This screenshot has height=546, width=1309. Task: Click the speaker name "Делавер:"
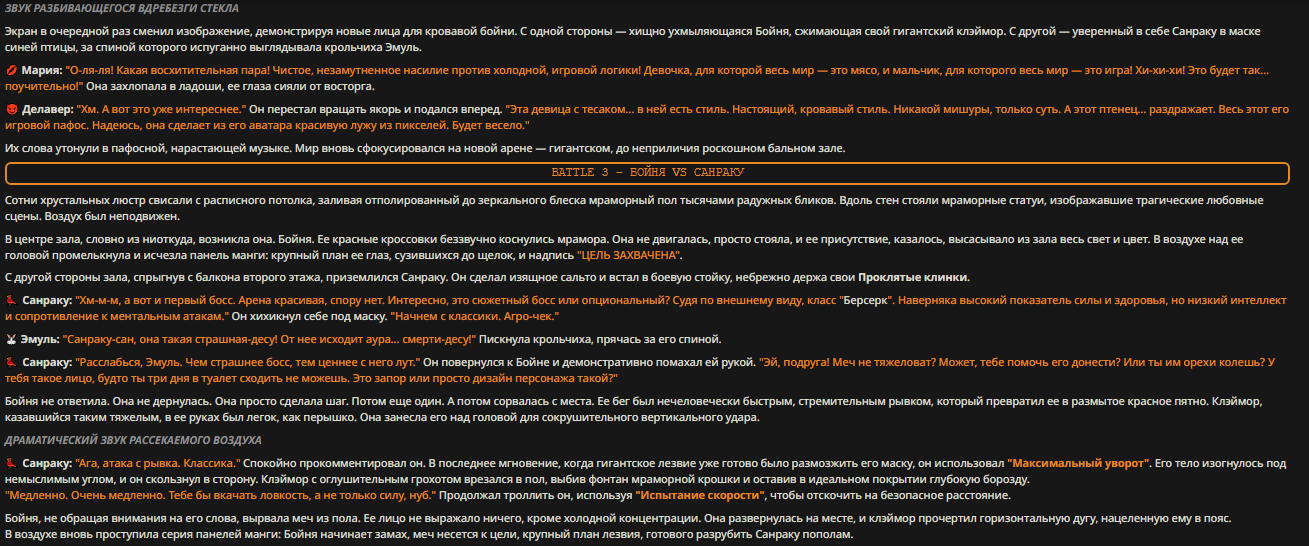click(x=48, y=108)
